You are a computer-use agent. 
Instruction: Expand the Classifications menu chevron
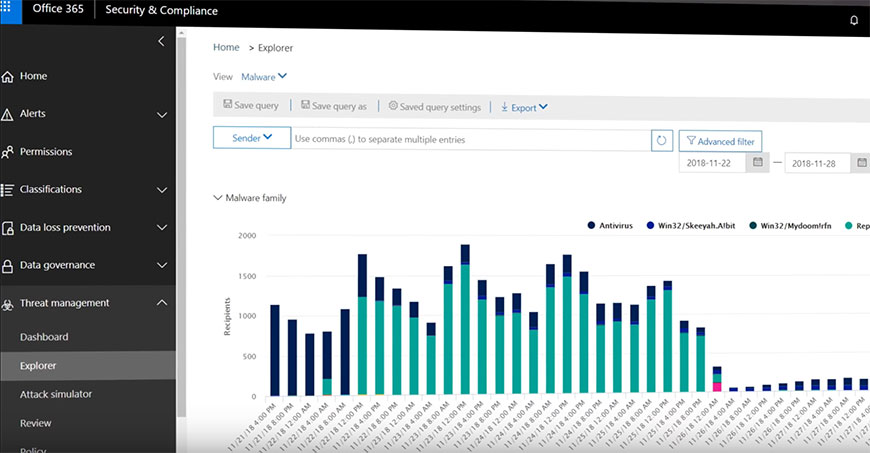click(162, 189)
